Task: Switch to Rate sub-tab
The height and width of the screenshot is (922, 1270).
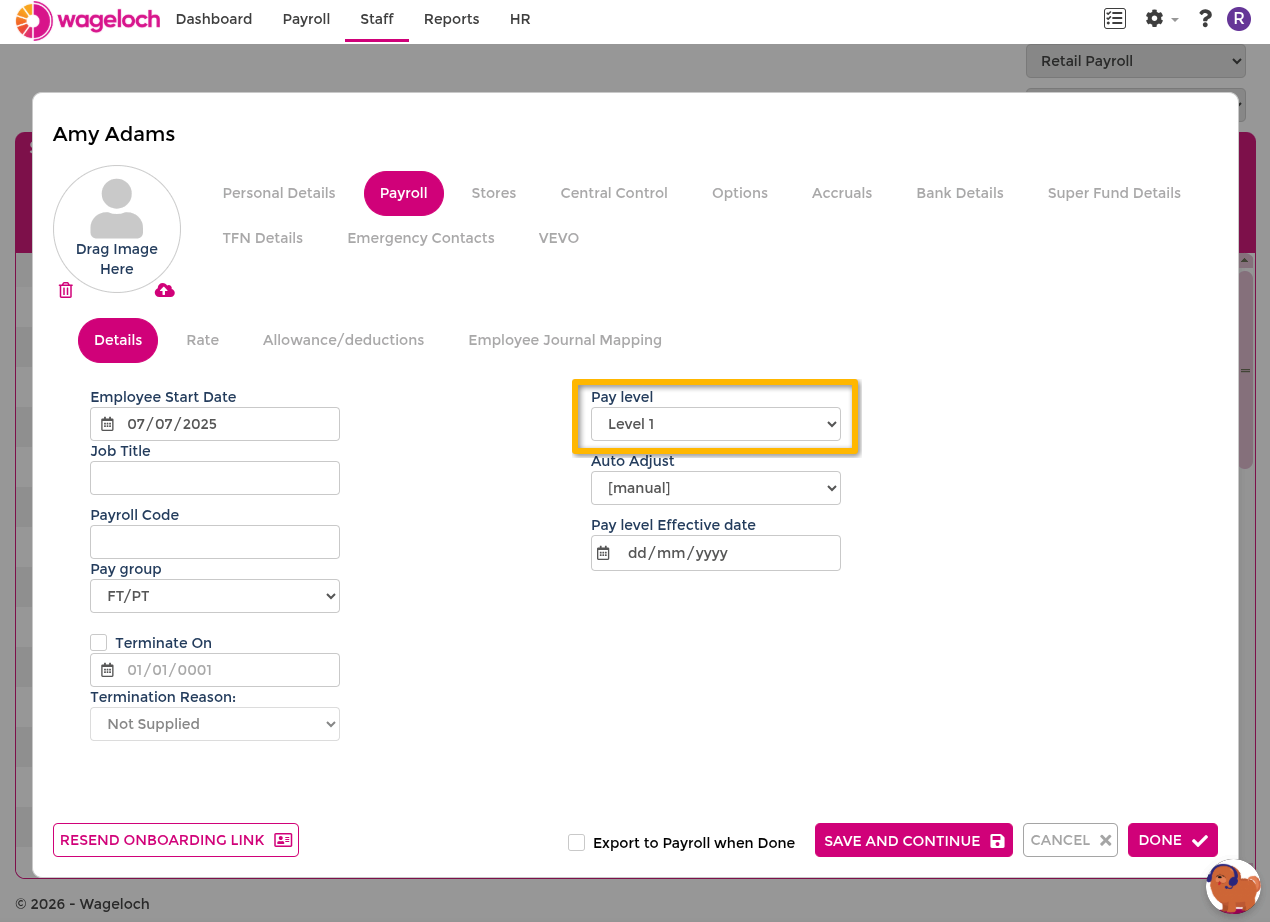Action: [x=203, y=340]
